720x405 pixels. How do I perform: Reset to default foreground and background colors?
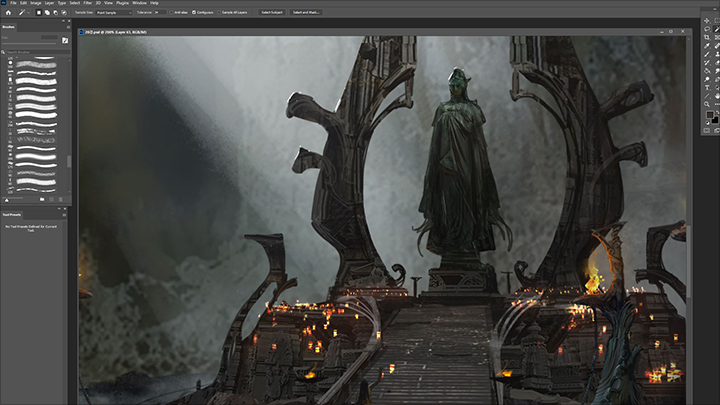[x=707, y=123]
